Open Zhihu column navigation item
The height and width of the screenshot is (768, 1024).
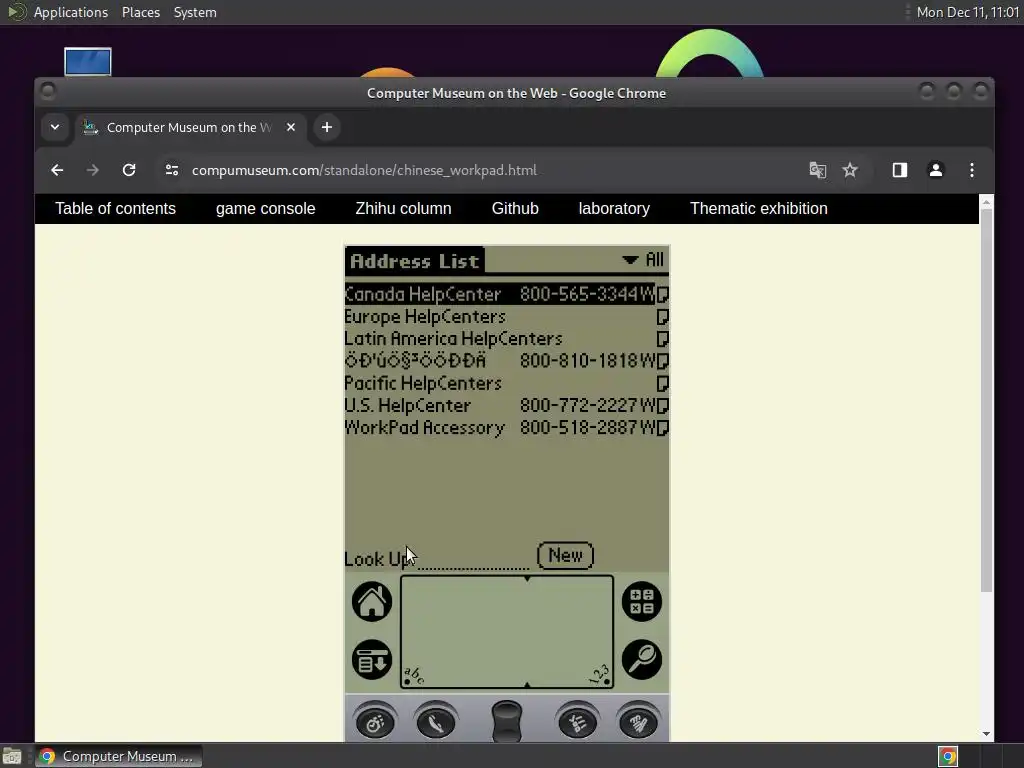point(404,208)
